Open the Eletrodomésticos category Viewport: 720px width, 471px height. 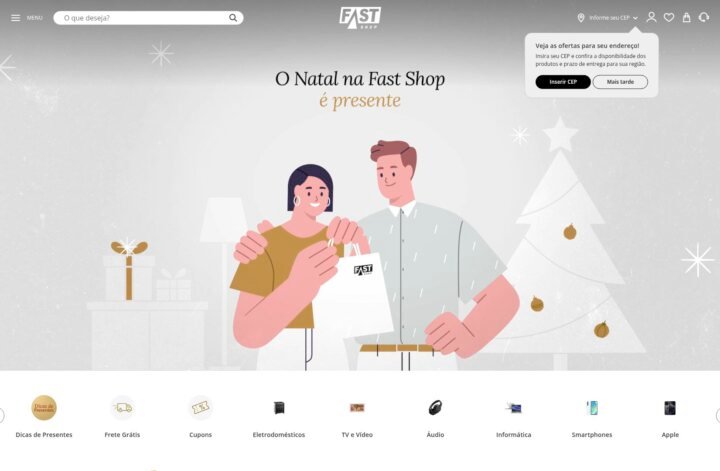click(279, 416)
